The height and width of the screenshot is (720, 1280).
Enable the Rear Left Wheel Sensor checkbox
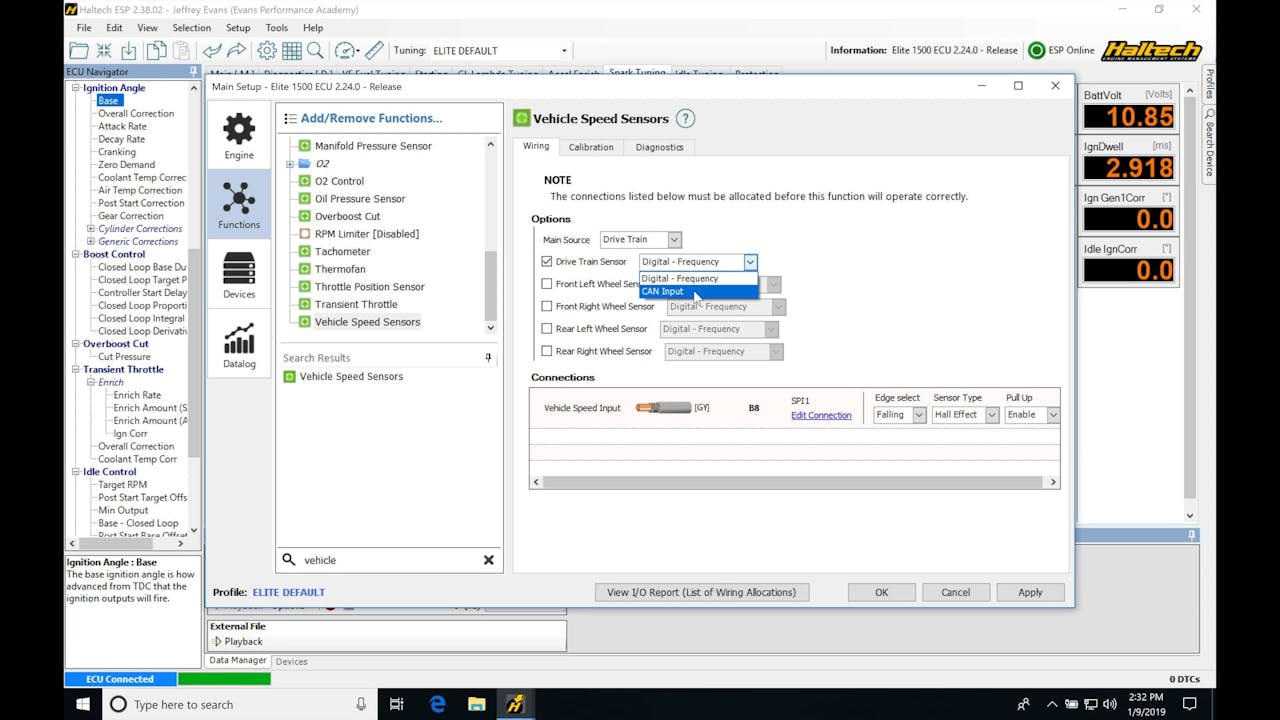pos(546,329)
